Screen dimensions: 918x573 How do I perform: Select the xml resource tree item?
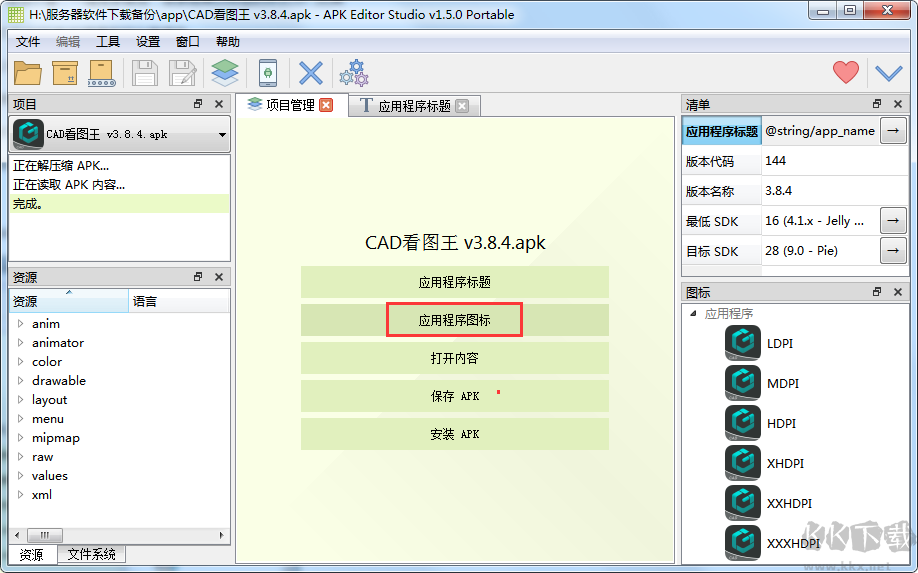[x=42, y=495]
